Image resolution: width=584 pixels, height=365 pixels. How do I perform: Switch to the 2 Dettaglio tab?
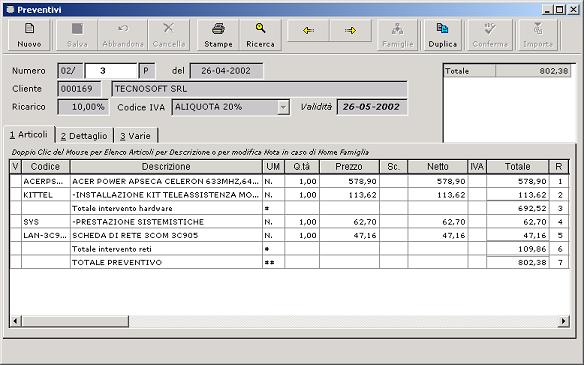pos(84,136)
